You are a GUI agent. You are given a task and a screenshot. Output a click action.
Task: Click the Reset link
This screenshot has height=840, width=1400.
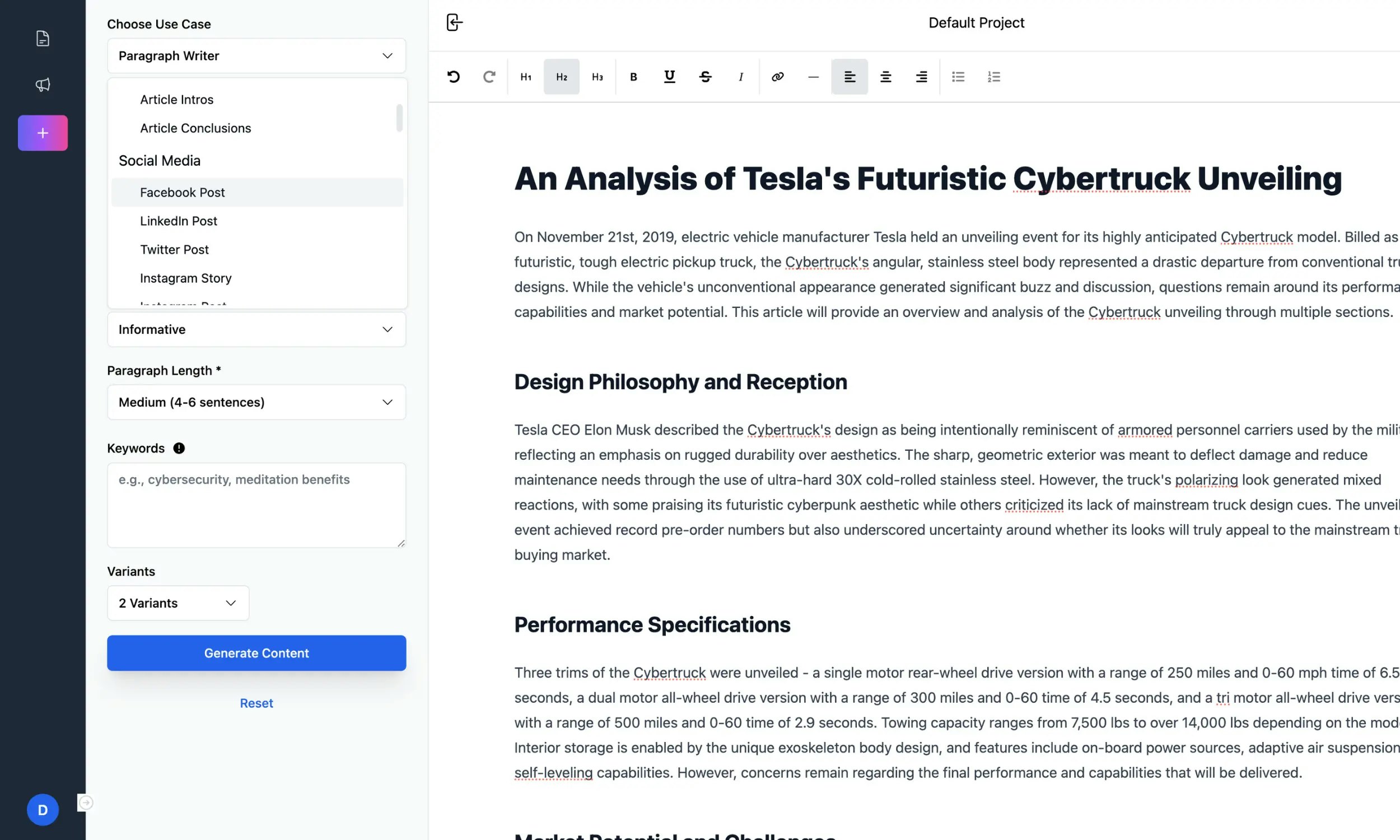(256, 703)
